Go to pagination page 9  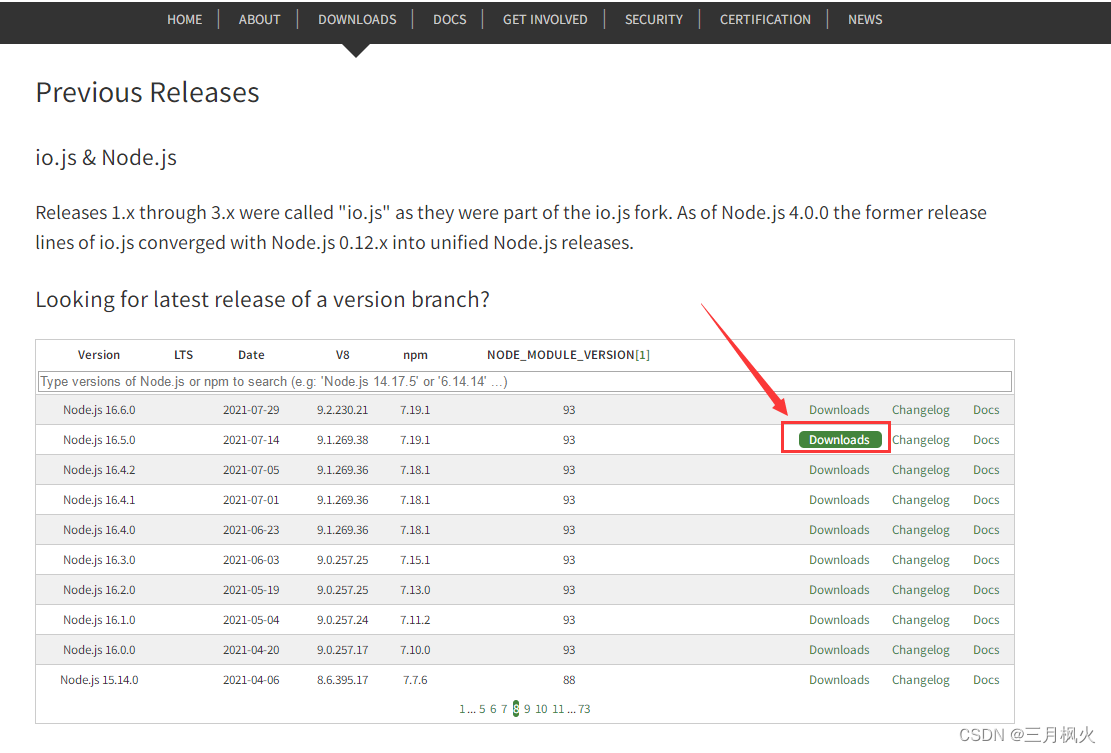point(527,709)
